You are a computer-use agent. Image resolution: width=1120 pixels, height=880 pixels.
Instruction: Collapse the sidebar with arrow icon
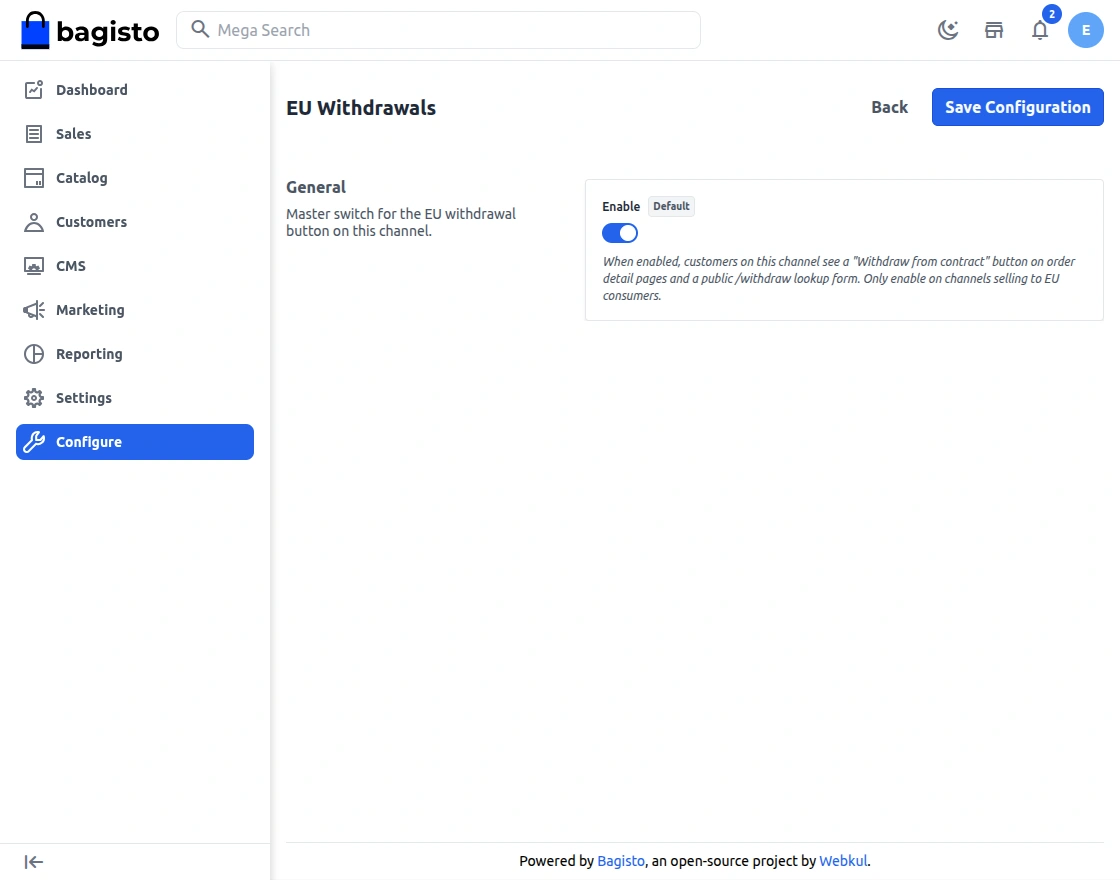click(34, 862)
